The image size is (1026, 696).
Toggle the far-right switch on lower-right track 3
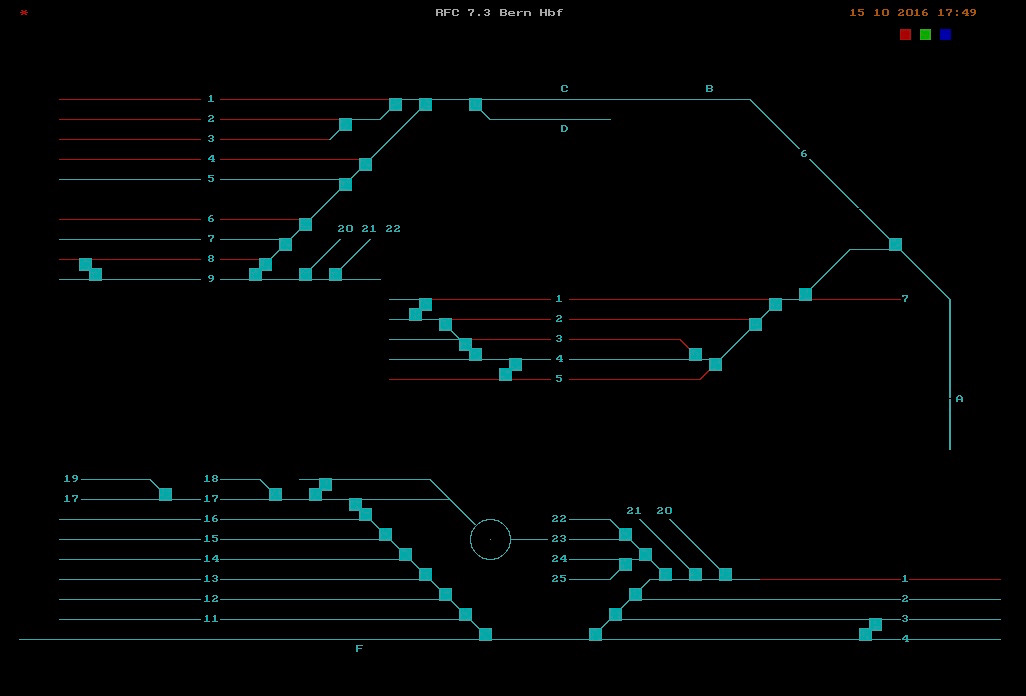click(x=876, y=625)
